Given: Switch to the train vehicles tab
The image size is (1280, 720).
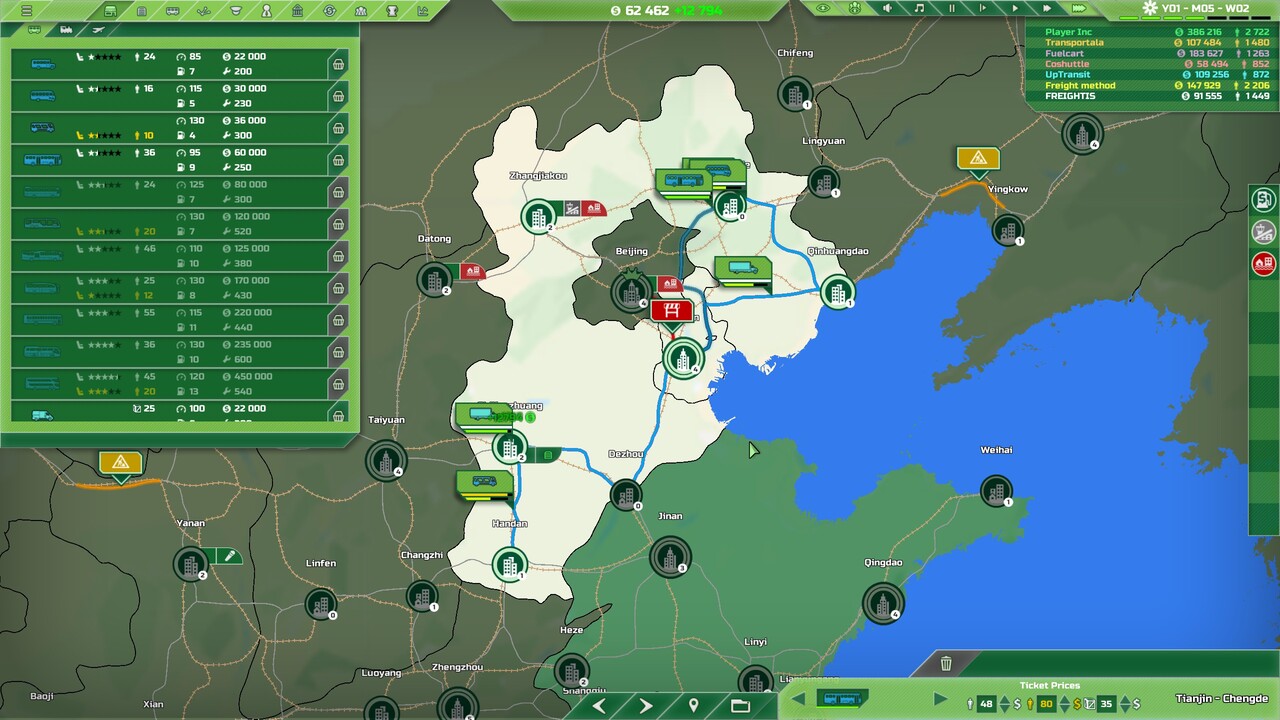Looking at the screenshot, I should pyautogui.click(x=66, y=30).
